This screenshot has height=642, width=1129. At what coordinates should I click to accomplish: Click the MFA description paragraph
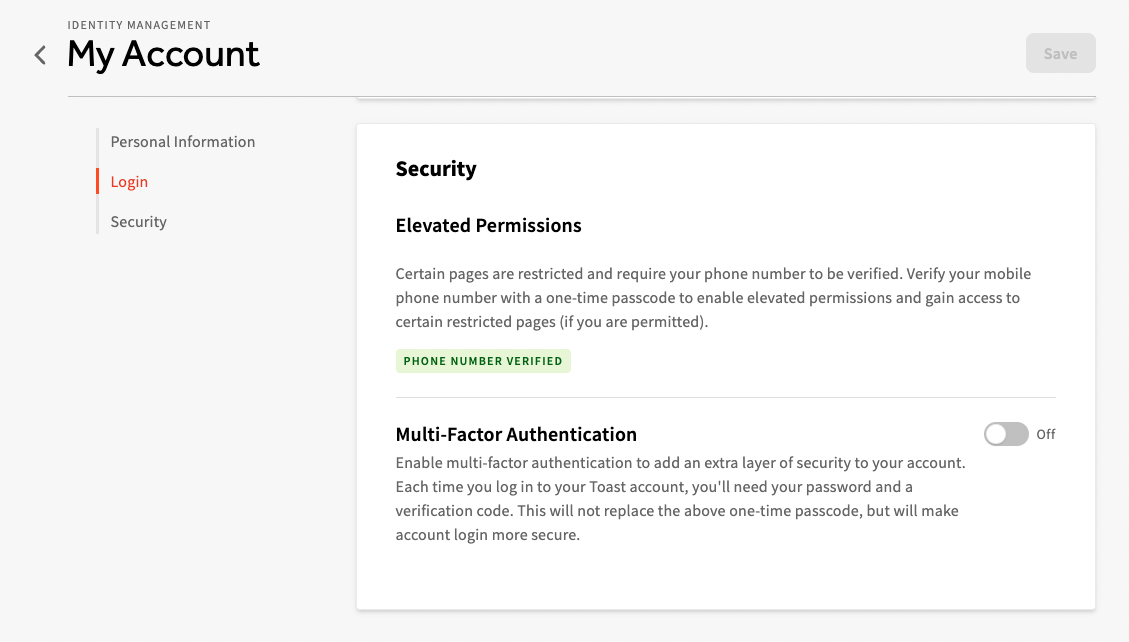click(680, 498)
